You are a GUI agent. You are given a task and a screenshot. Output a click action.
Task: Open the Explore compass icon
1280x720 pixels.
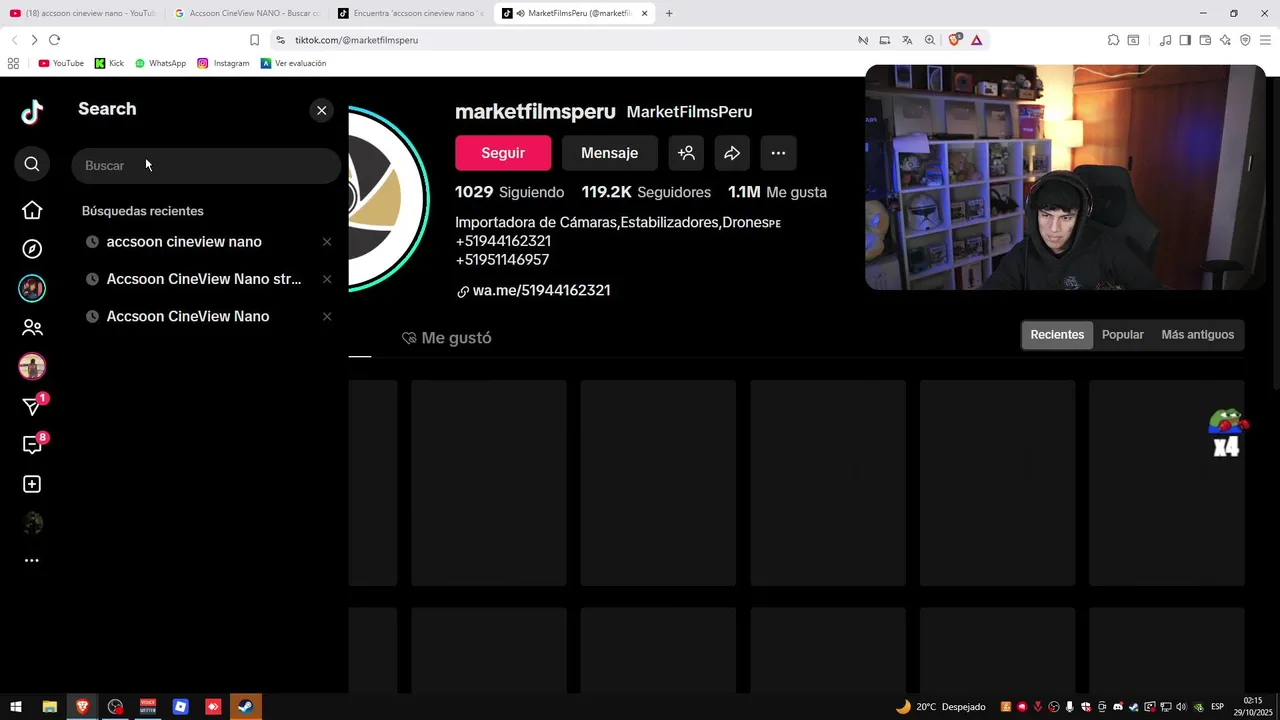32,249
